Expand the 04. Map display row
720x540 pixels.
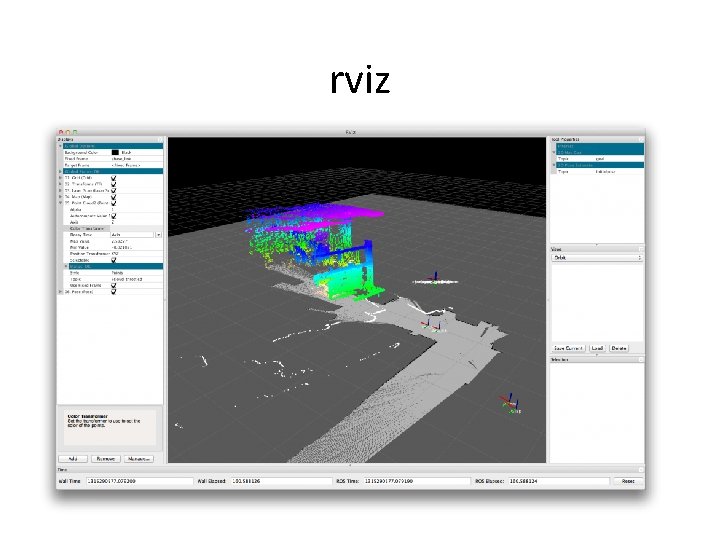point(60,197)
